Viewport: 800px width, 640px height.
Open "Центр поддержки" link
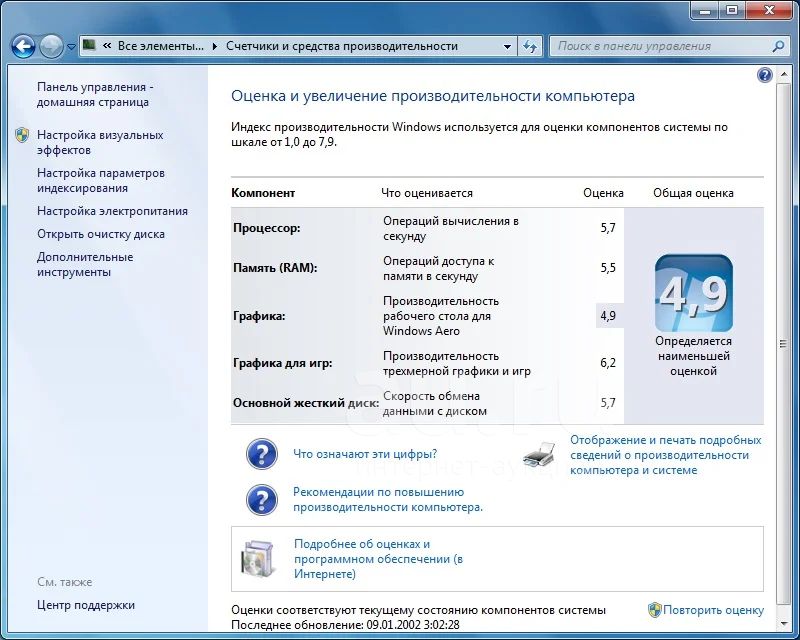pos(86,605)
